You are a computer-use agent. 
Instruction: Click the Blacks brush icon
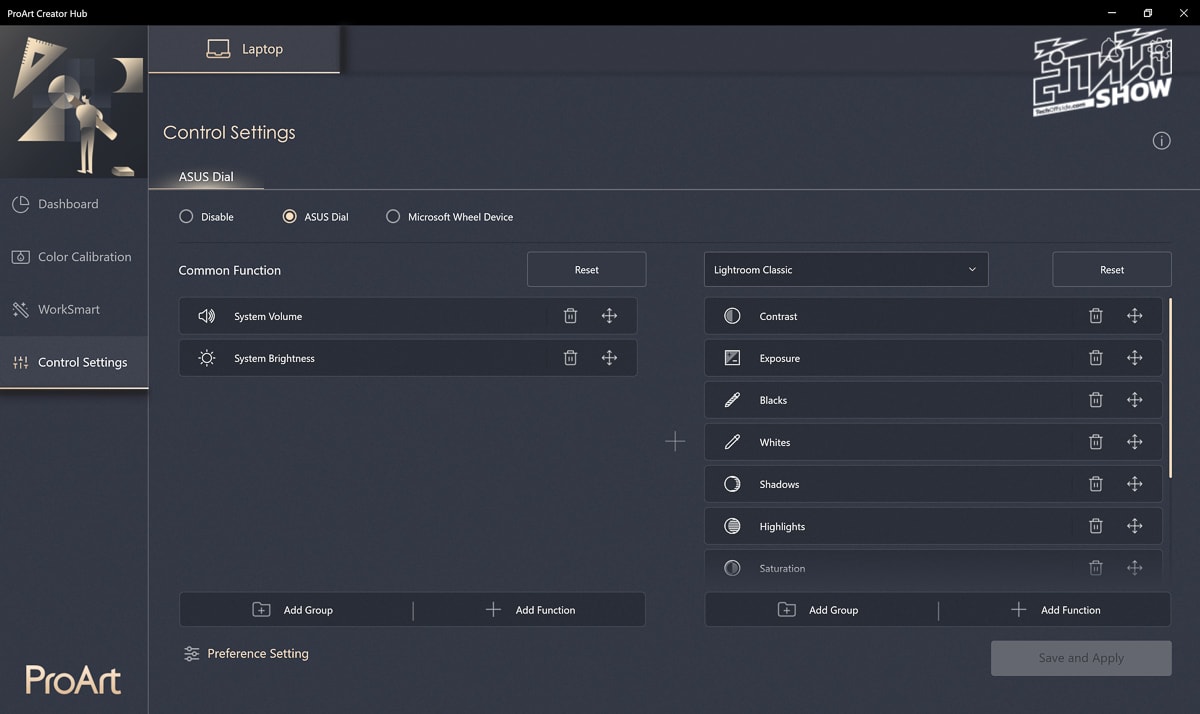click(x=732, y=400)
